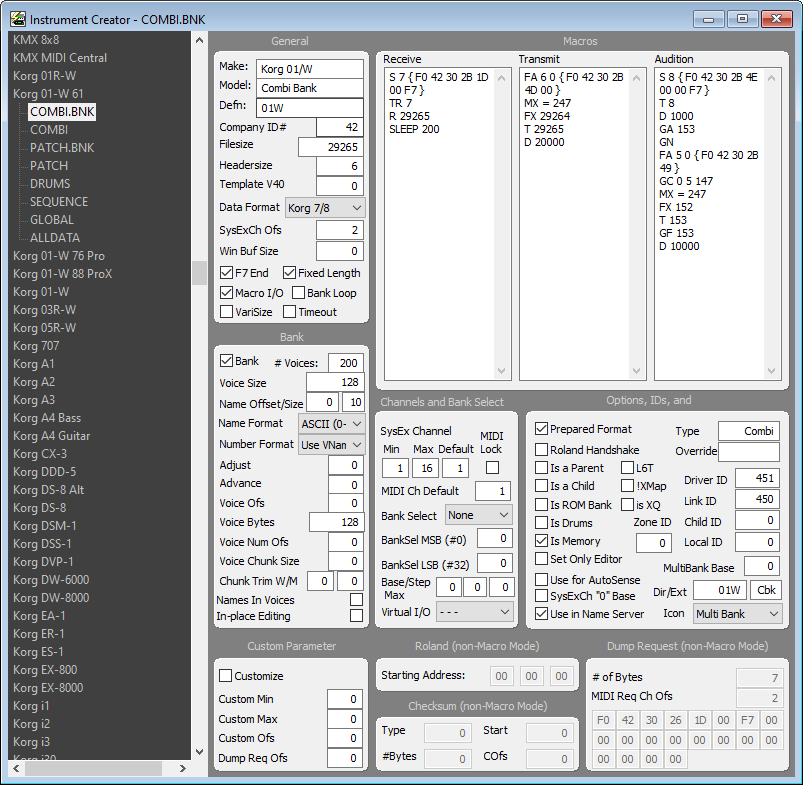Open the Data Format dropdown
This screenshot has height=785, width=803.
pos(325,208)
